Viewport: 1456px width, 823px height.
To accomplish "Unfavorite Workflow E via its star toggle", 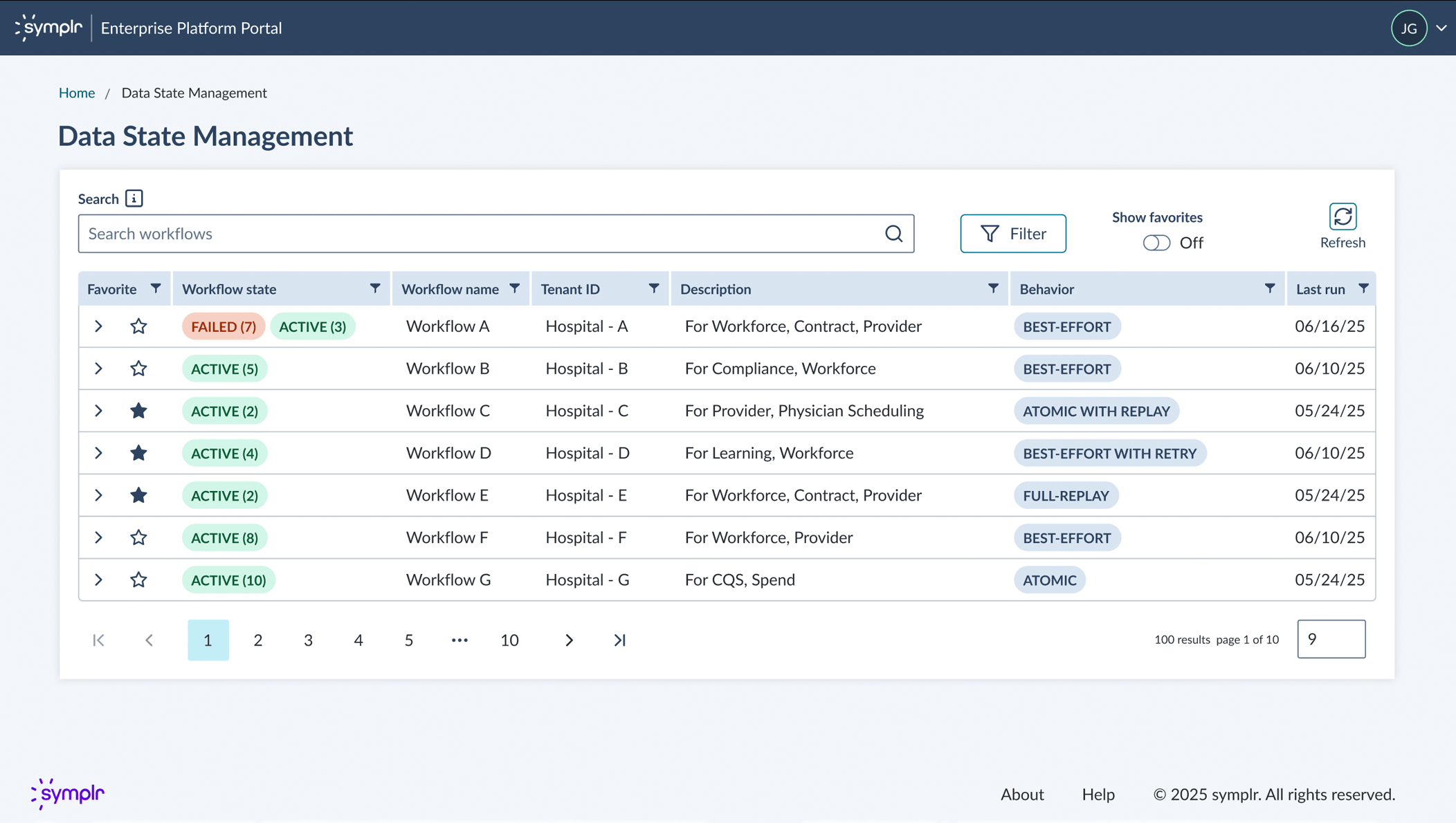I will pyautogui.click(x=138, y=495).
